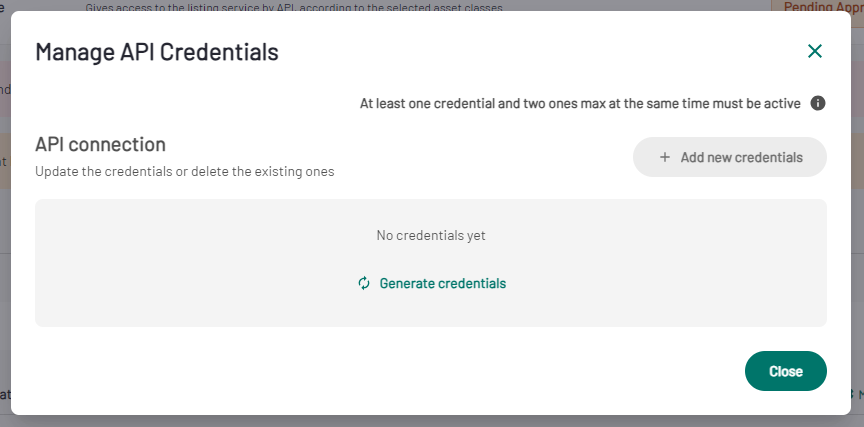Click the Generate credentials link text

[x=442, y=283]
